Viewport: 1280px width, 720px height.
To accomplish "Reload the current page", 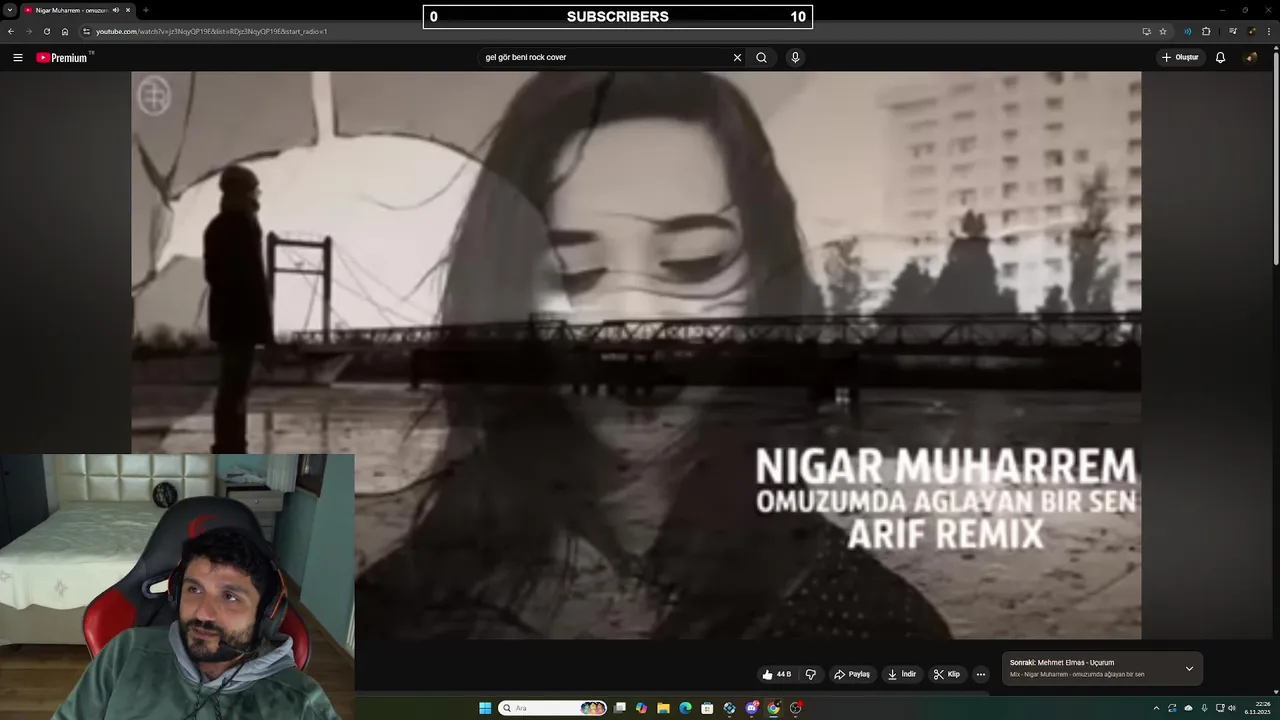I will pos(46,31).
